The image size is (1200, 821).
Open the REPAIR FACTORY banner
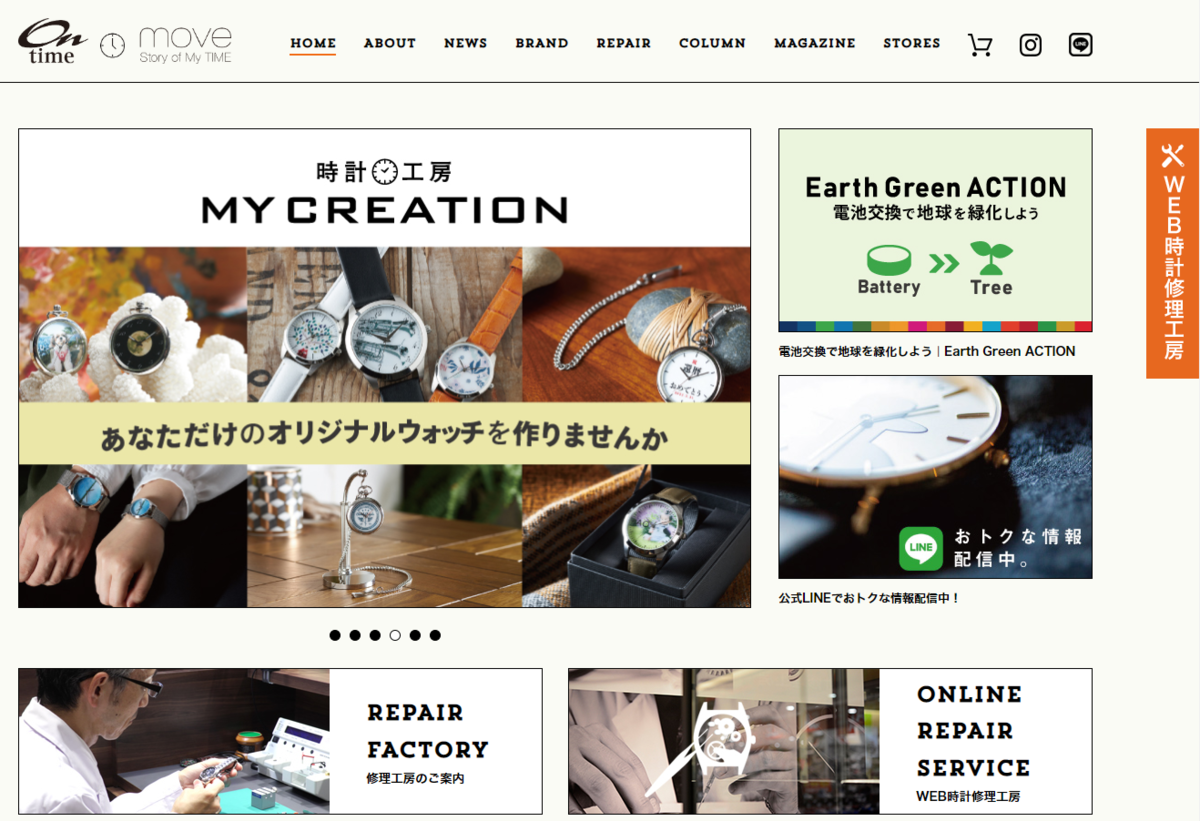[x=280, y=741]
